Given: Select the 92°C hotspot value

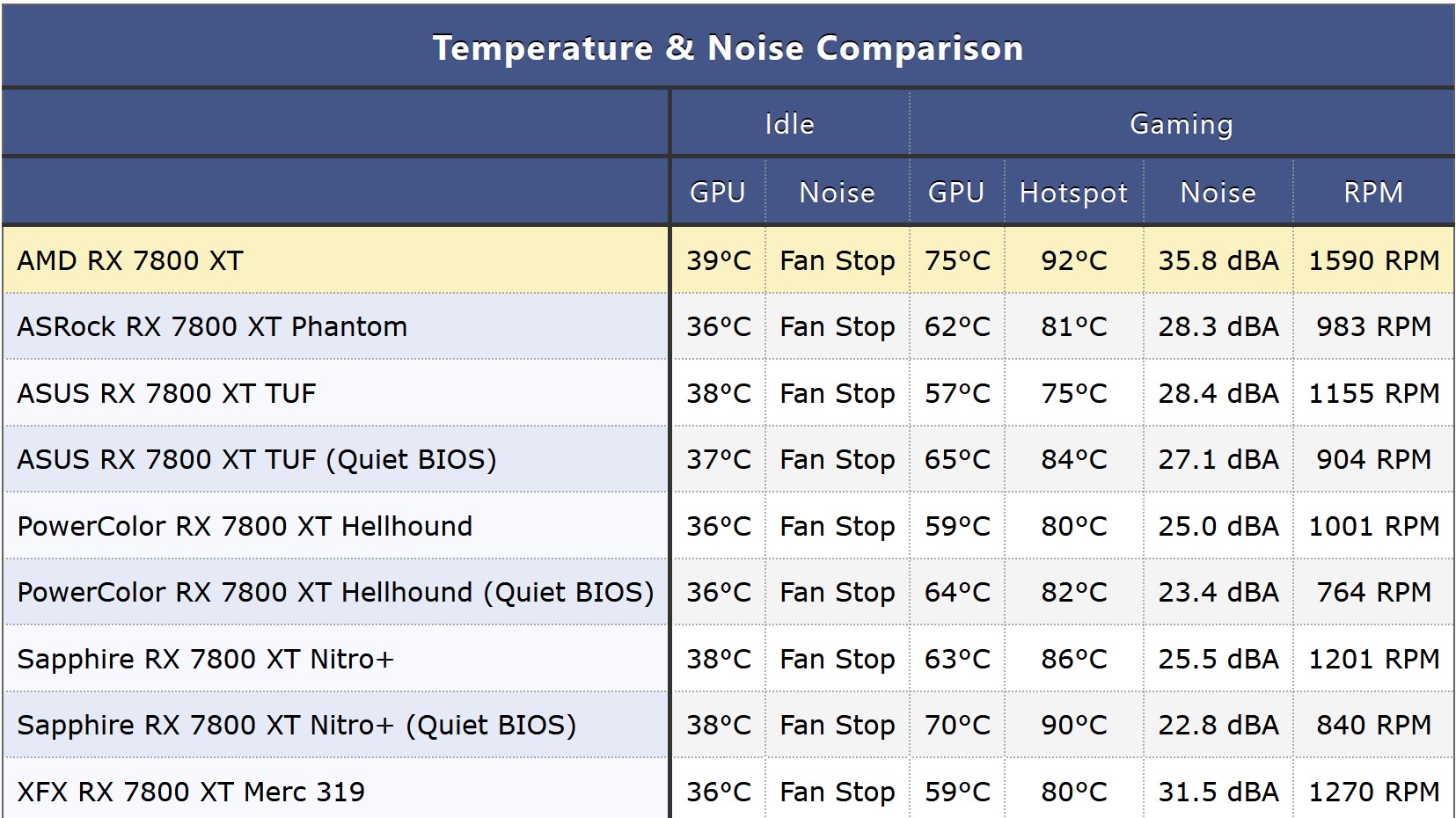Looking at the screenshot, I should coord(1073,260).
